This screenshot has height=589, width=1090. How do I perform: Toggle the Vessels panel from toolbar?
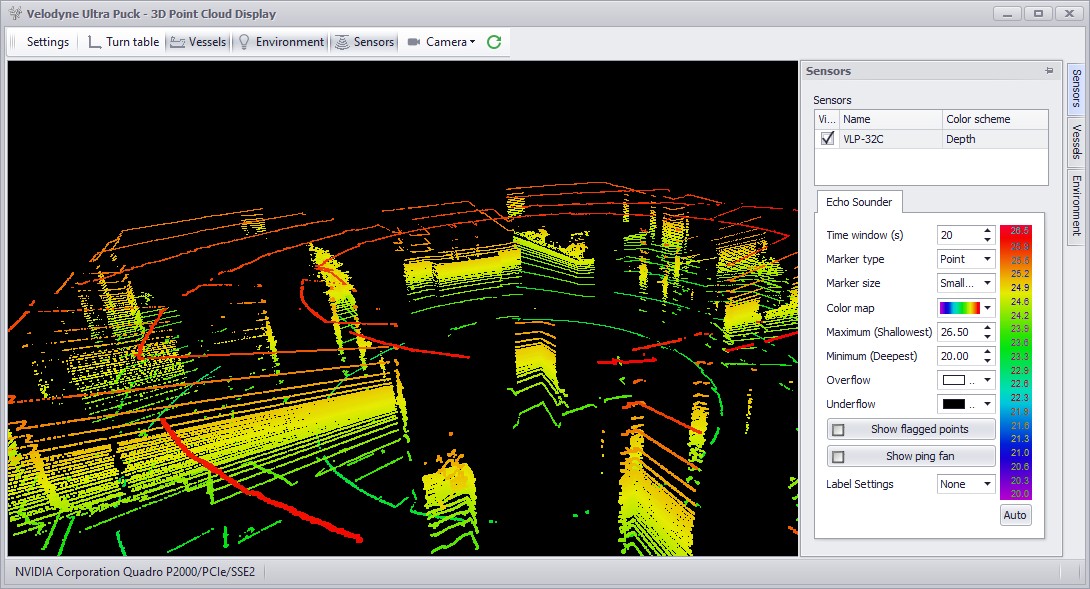(x=178, y=42)
